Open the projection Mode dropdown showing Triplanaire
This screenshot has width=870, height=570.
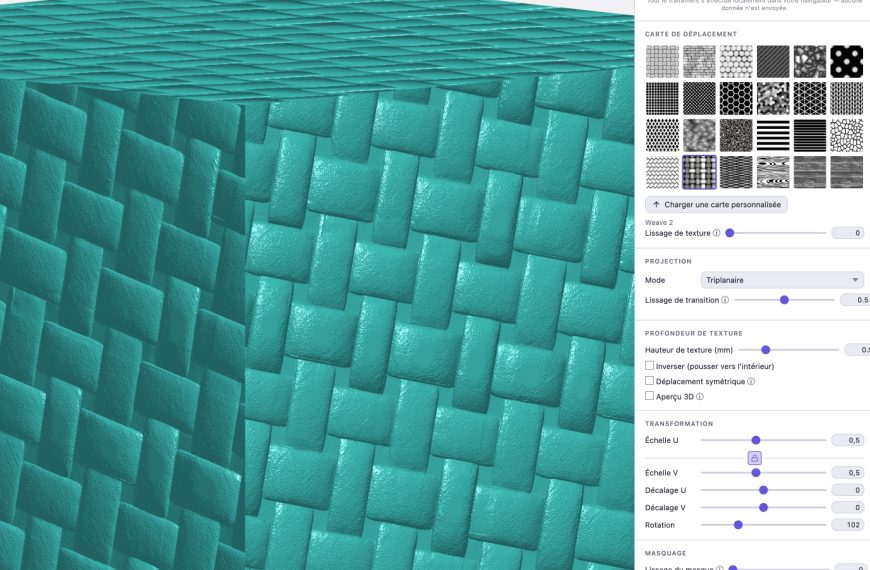782,280
